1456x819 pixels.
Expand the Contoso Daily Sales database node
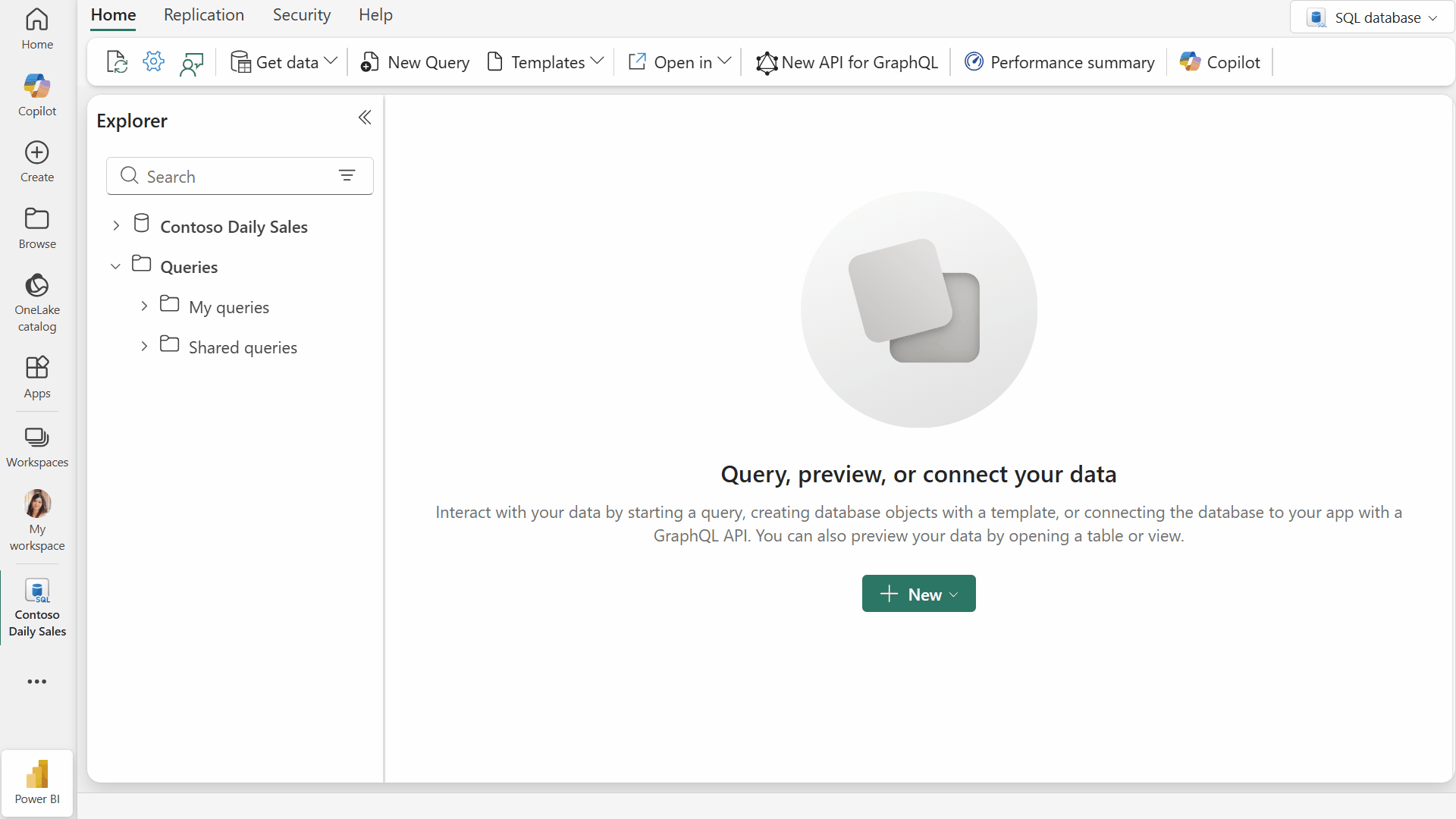pos(116,226)
